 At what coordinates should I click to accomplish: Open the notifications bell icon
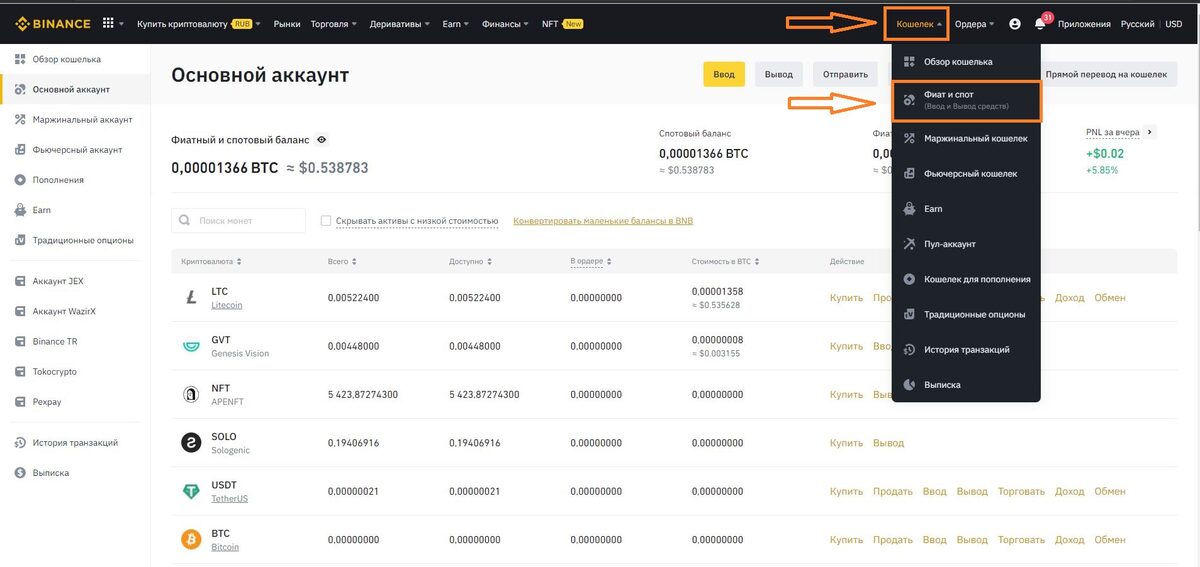point(1040,24)
